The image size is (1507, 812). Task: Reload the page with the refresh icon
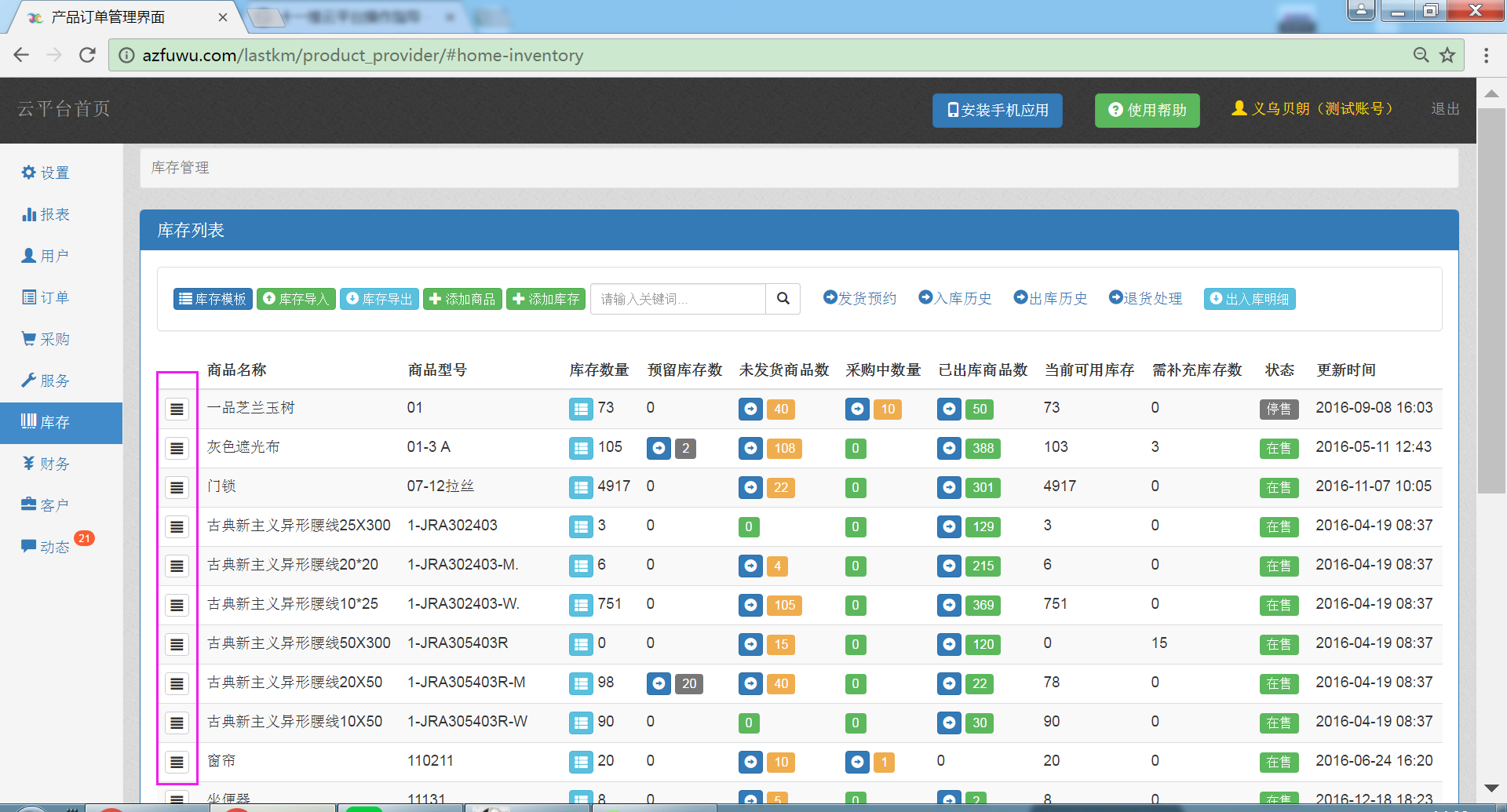[x=87, y=56]
